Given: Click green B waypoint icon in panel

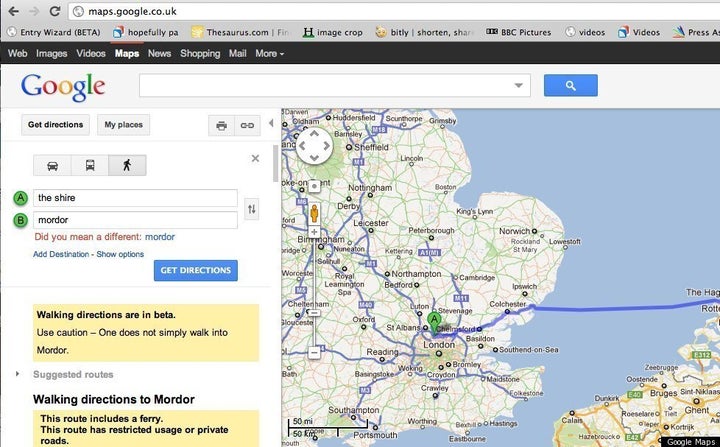Looking at the screenshot, I should tap(20, 220).
